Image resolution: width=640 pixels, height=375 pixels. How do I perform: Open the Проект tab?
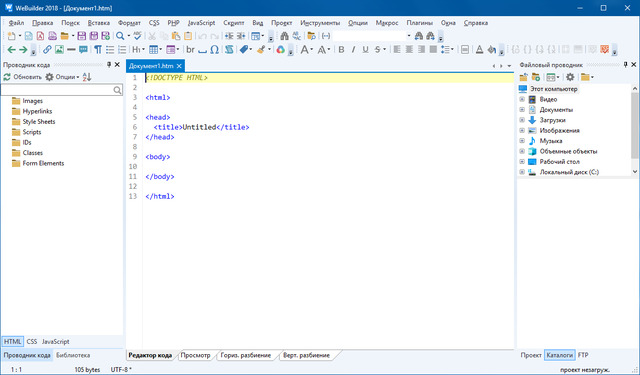(531, 355)
